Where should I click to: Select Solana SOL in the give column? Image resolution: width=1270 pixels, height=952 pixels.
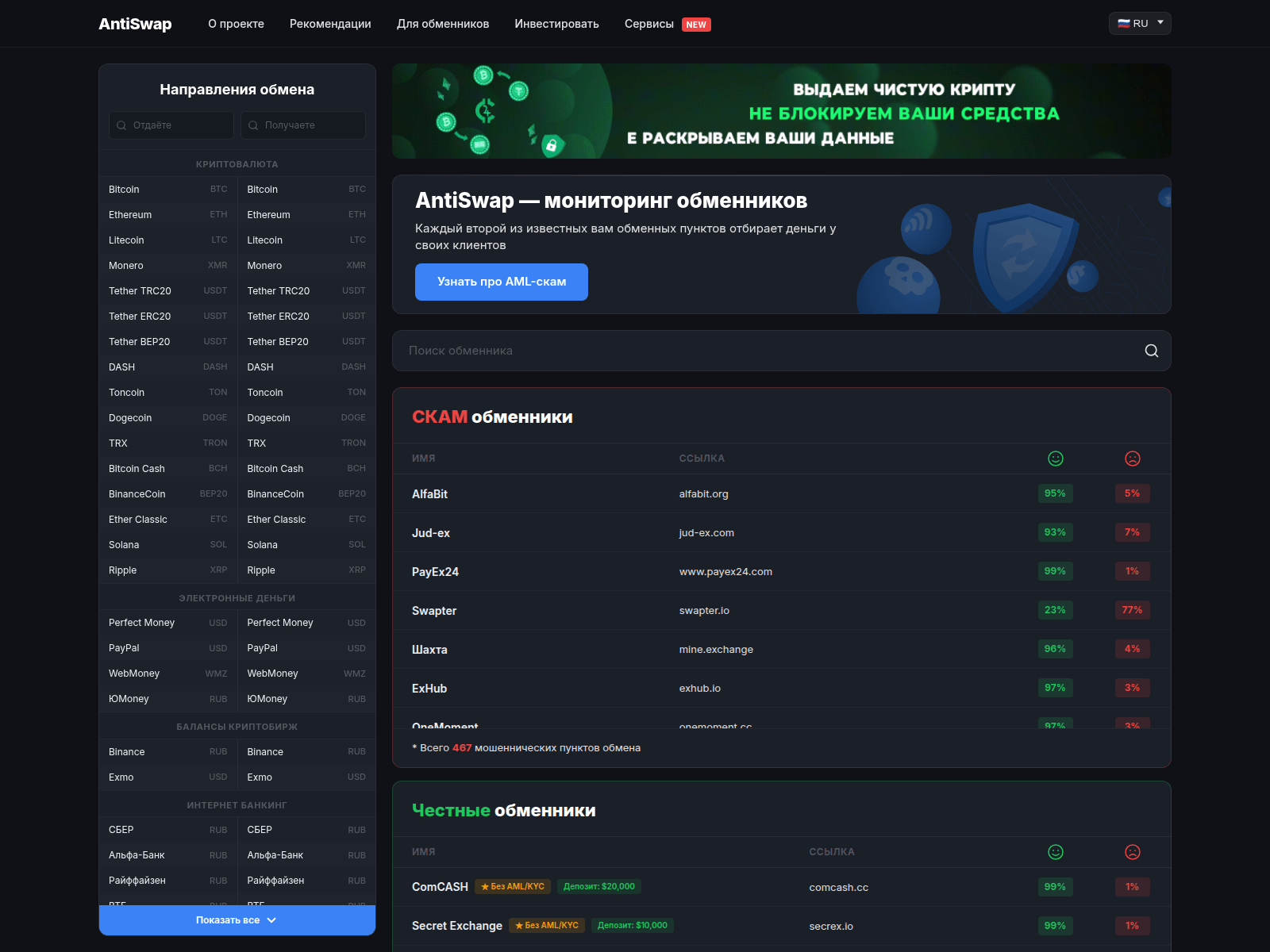click(x=168, y=545)
